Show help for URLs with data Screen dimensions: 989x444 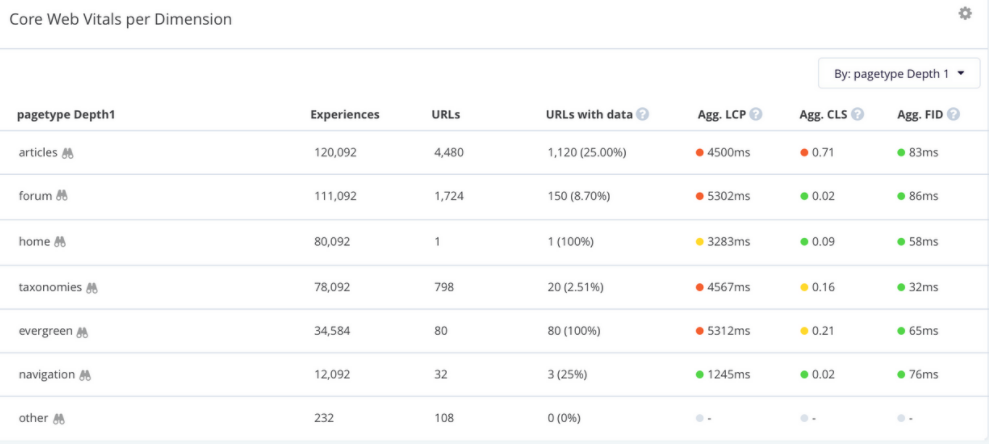642,115
